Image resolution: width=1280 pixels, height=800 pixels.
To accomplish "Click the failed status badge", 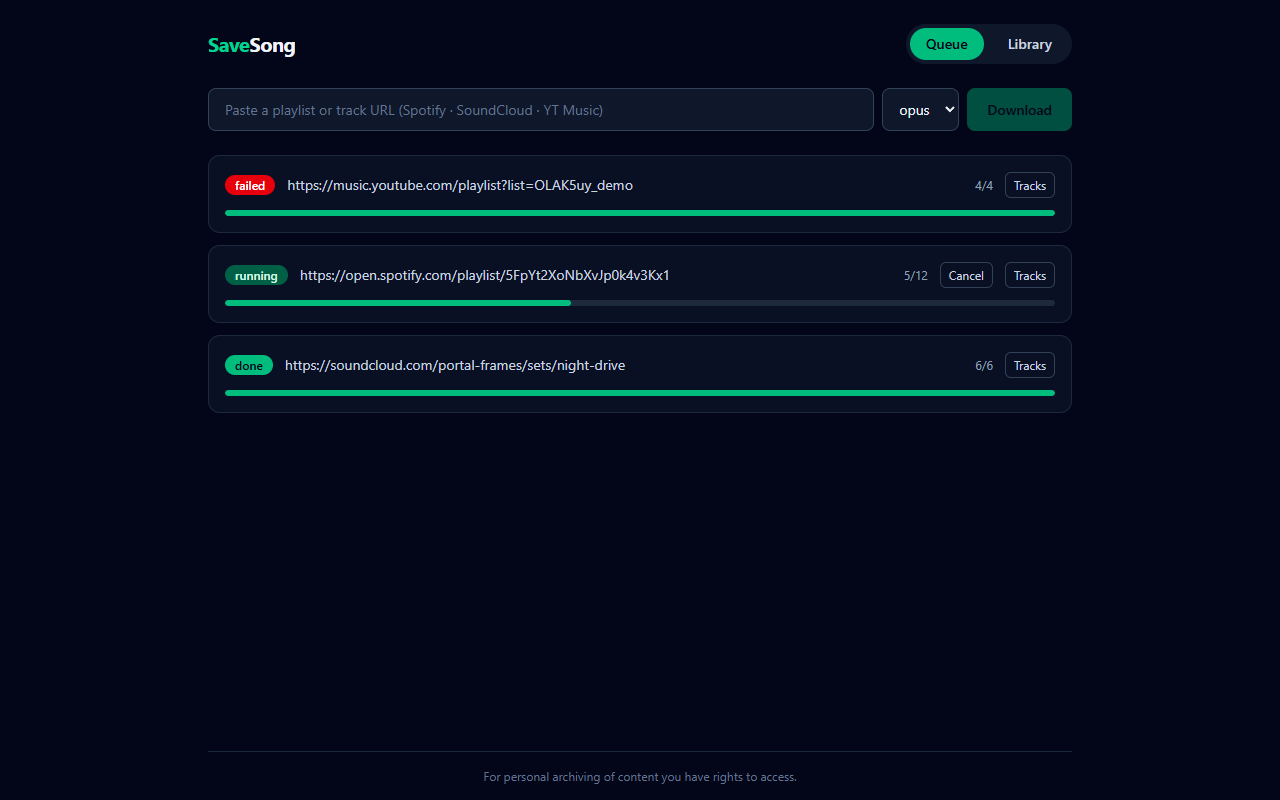I will click(250, 185).
